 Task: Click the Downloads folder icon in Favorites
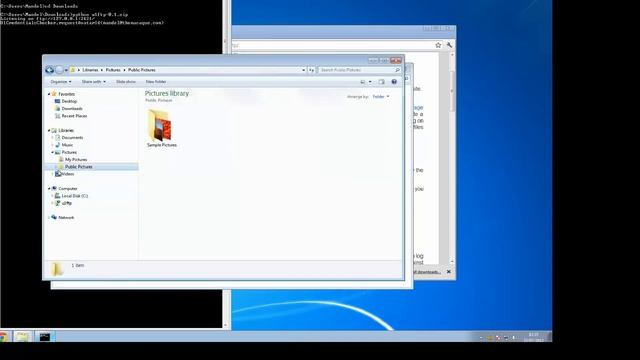click(x=57, y=109)
